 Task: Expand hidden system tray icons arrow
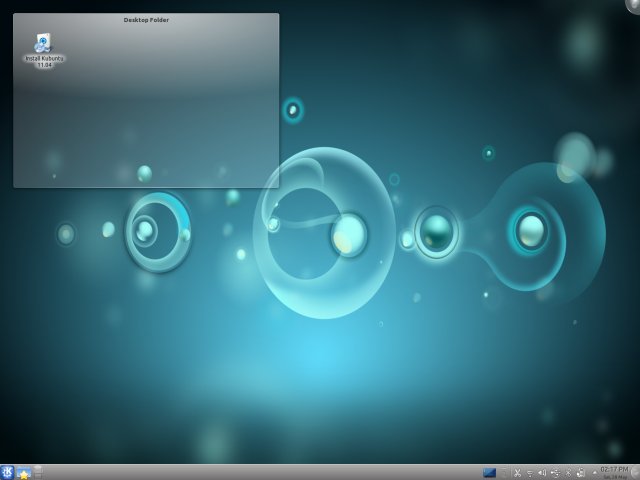tap(594, 473)
